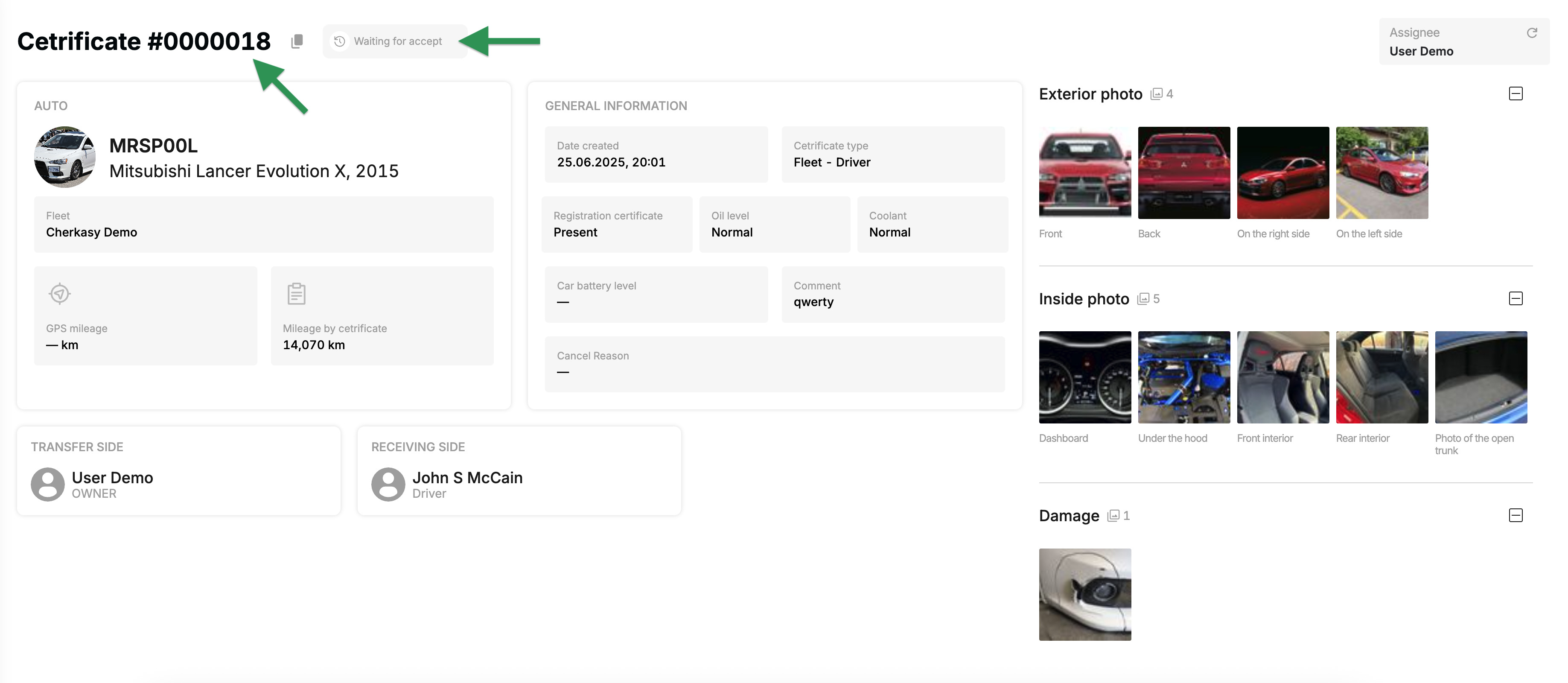Refresh the Assignee field icon
The width and height of the screenshot is (1568, 683).
click(x=1531, y=33)
